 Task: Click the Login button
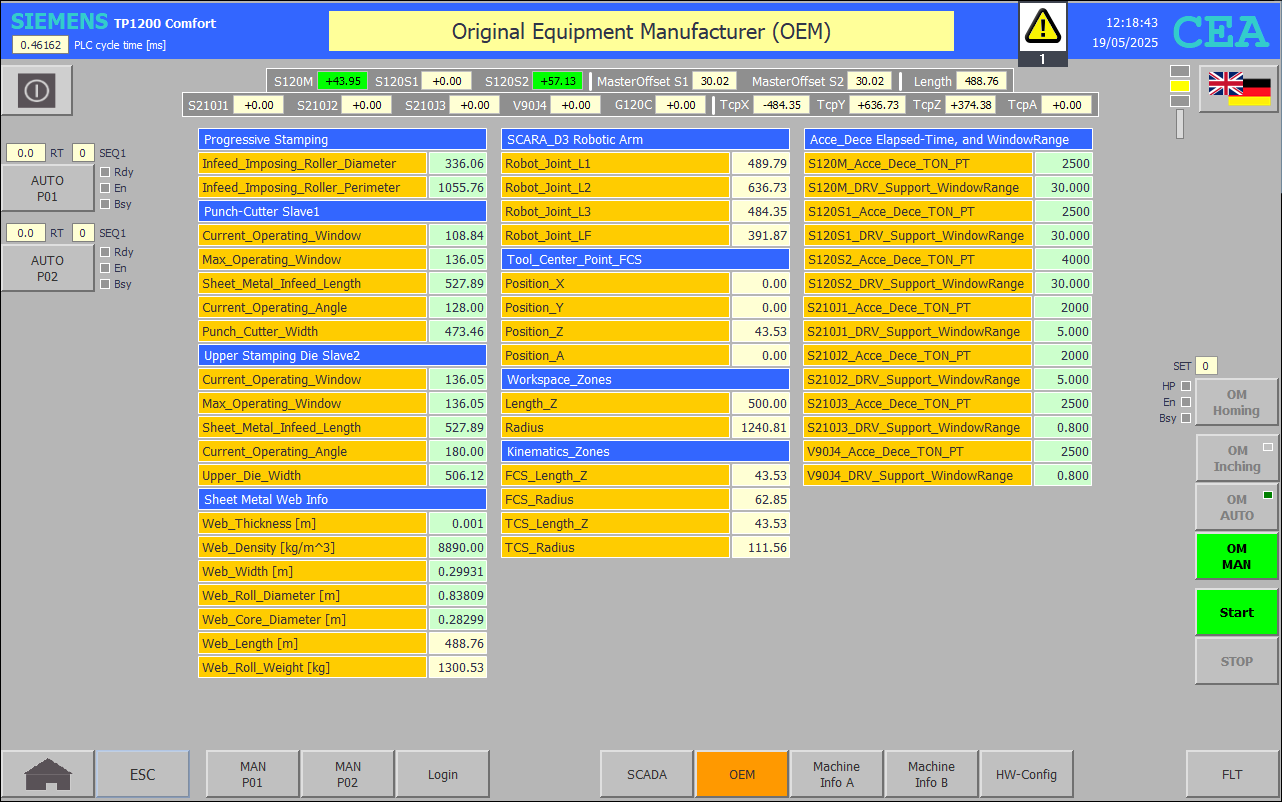(x=442, y=774)
